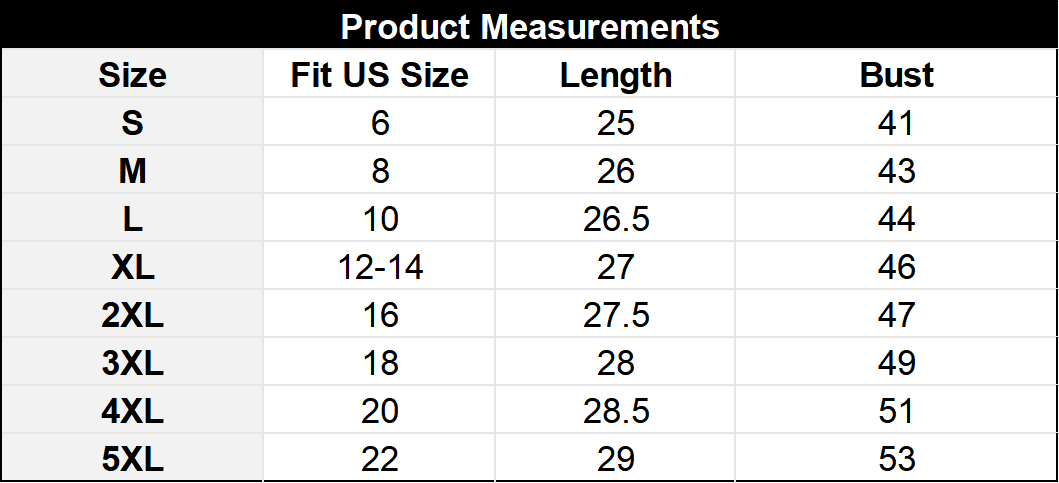The height and width of the screenshot is (483, 1059).
Task: Click the Product Measurements title bar
Action: (529, 26)
